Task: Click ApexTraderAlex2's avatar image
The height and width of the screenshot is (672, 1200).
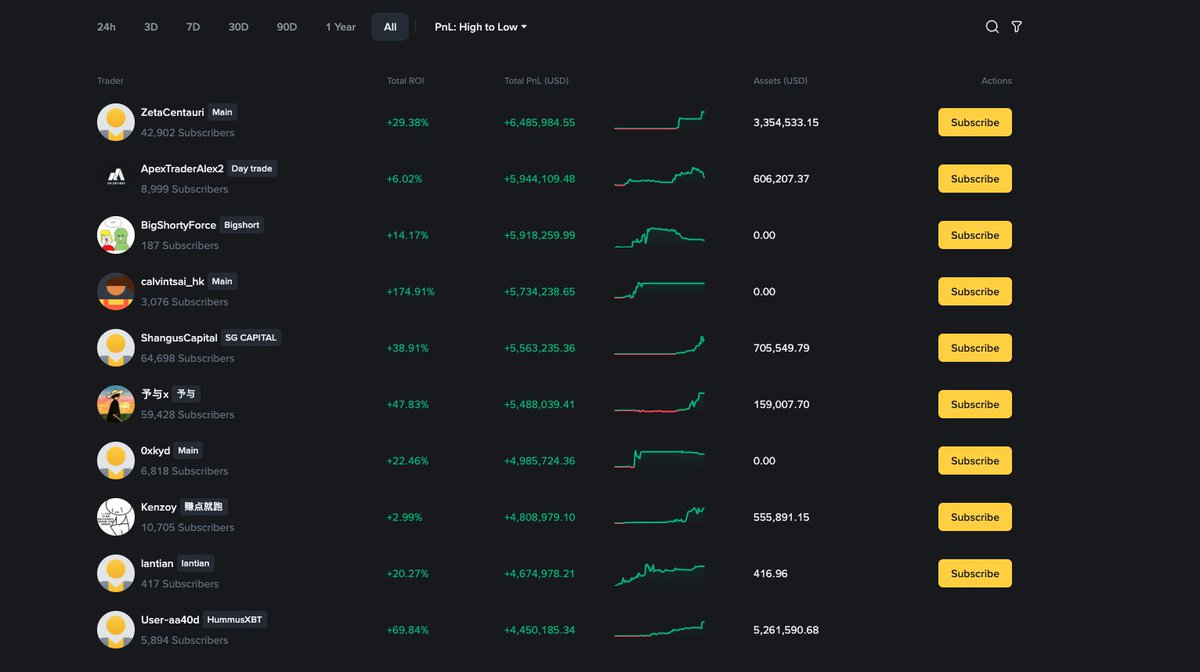Action: (115, 178)
